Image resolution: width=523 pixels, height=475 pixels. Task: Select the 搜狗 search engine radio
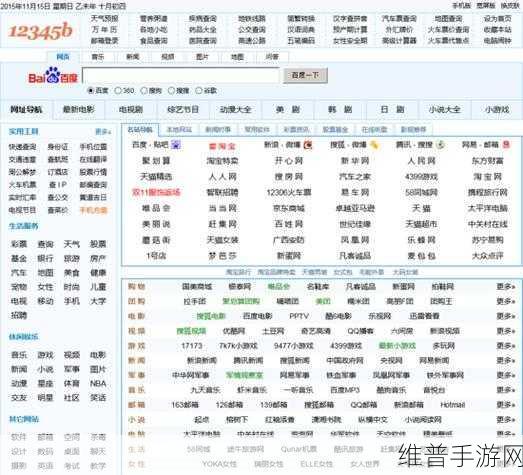coord(144,90)
